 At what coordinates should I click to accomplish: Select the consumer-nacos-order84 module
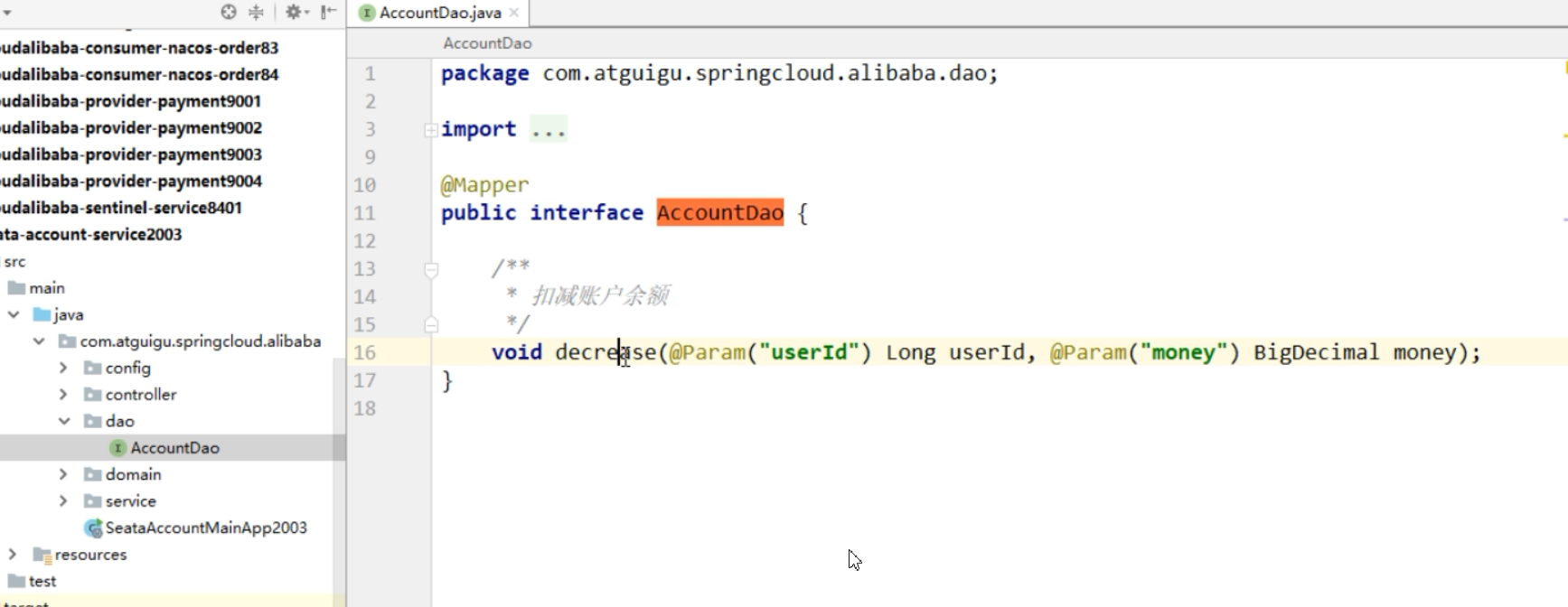pos(139,75)
